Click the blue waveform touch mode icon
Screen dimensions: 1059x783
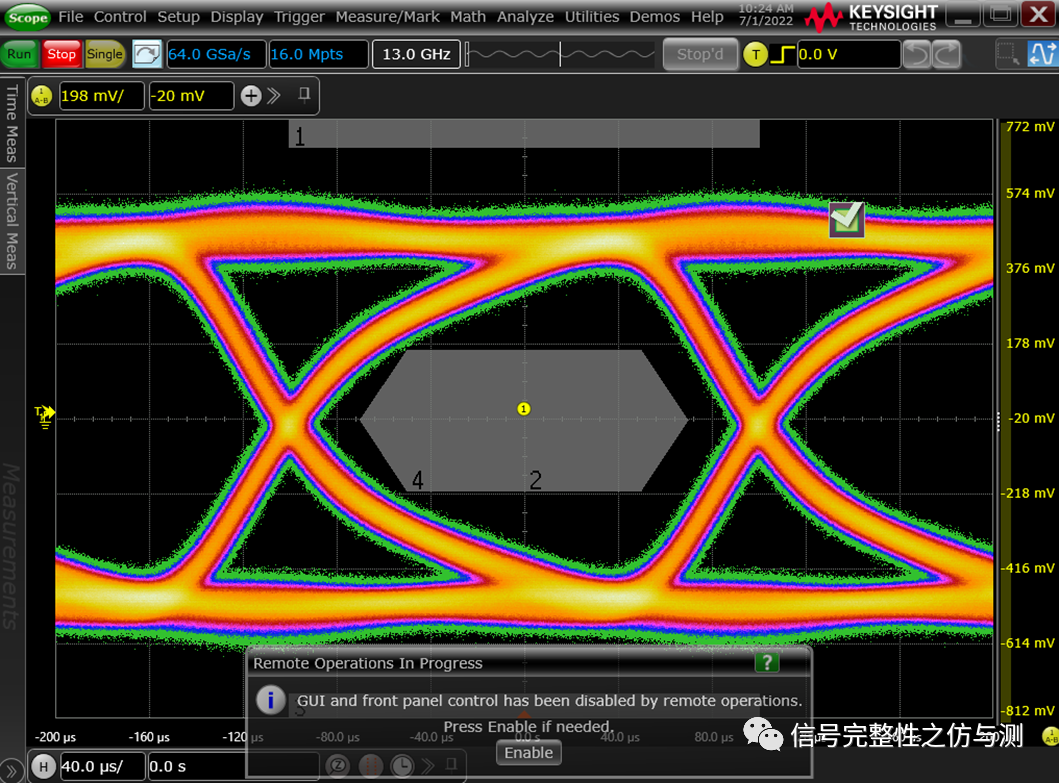coord(1042,54)
